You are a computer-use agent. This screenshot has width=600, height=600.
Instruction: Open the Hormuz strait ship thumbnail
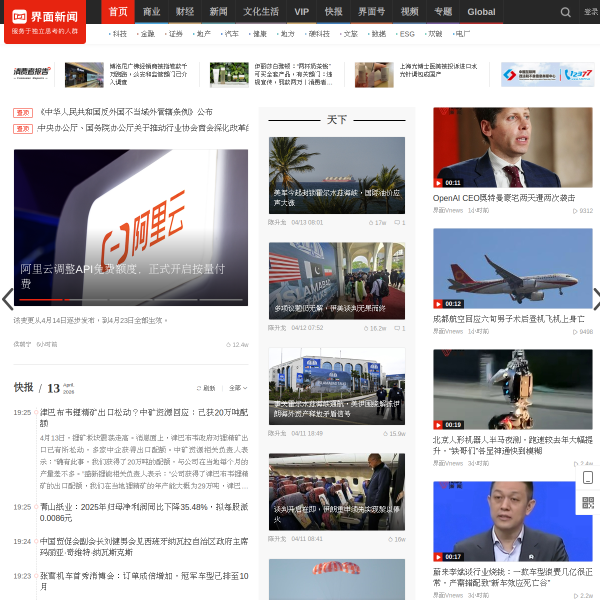pos(337,175)
